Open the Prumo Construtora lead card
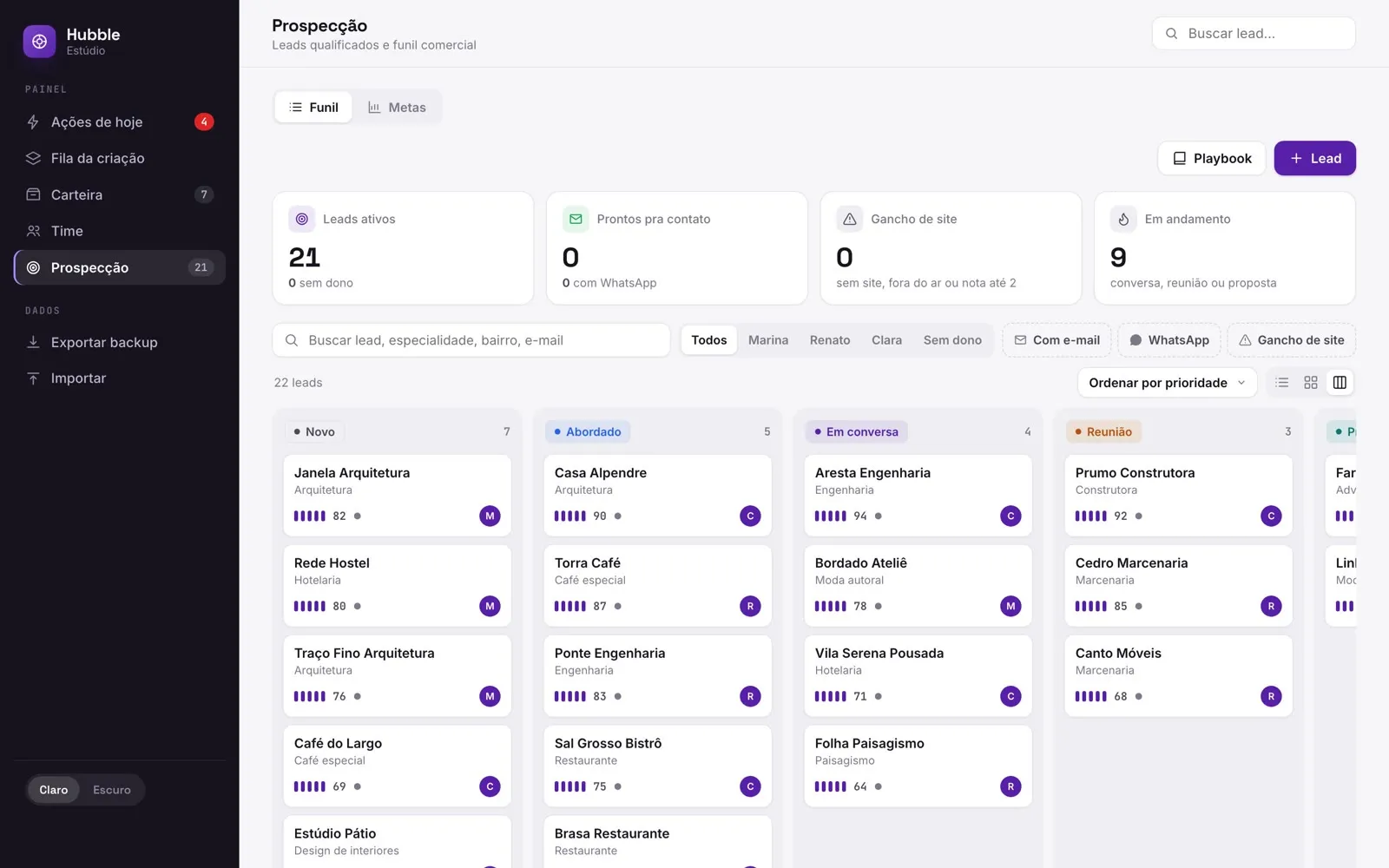The width and height of the screenshot is (1389, 868). click(x=1178, y=496)
